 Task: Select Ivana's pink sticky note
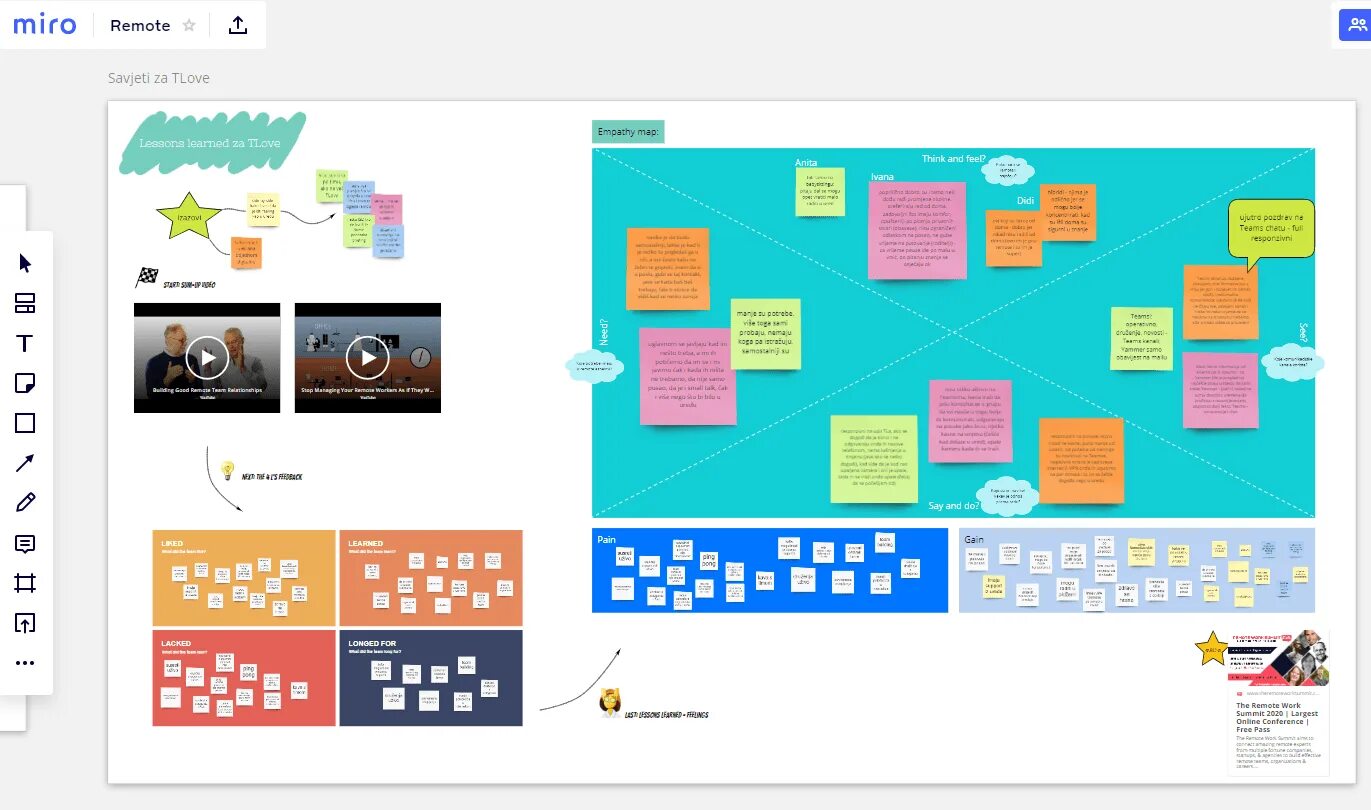(918, 231)
